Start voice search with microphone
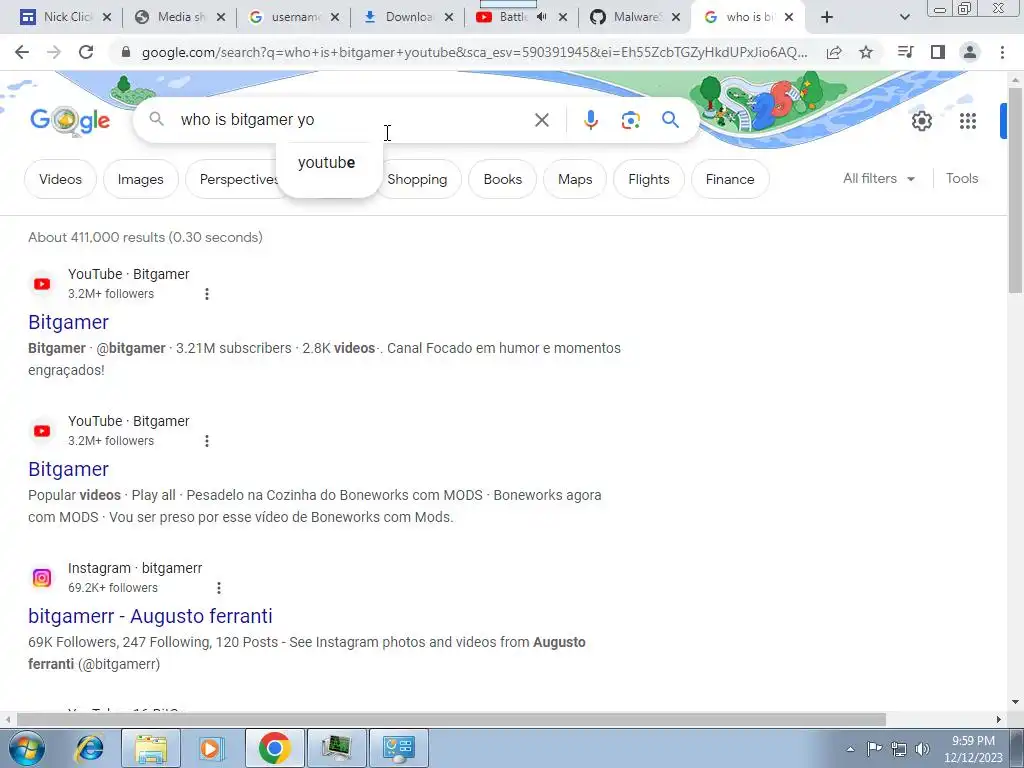Screen dimensions: 1024x768 click(591, 120)
